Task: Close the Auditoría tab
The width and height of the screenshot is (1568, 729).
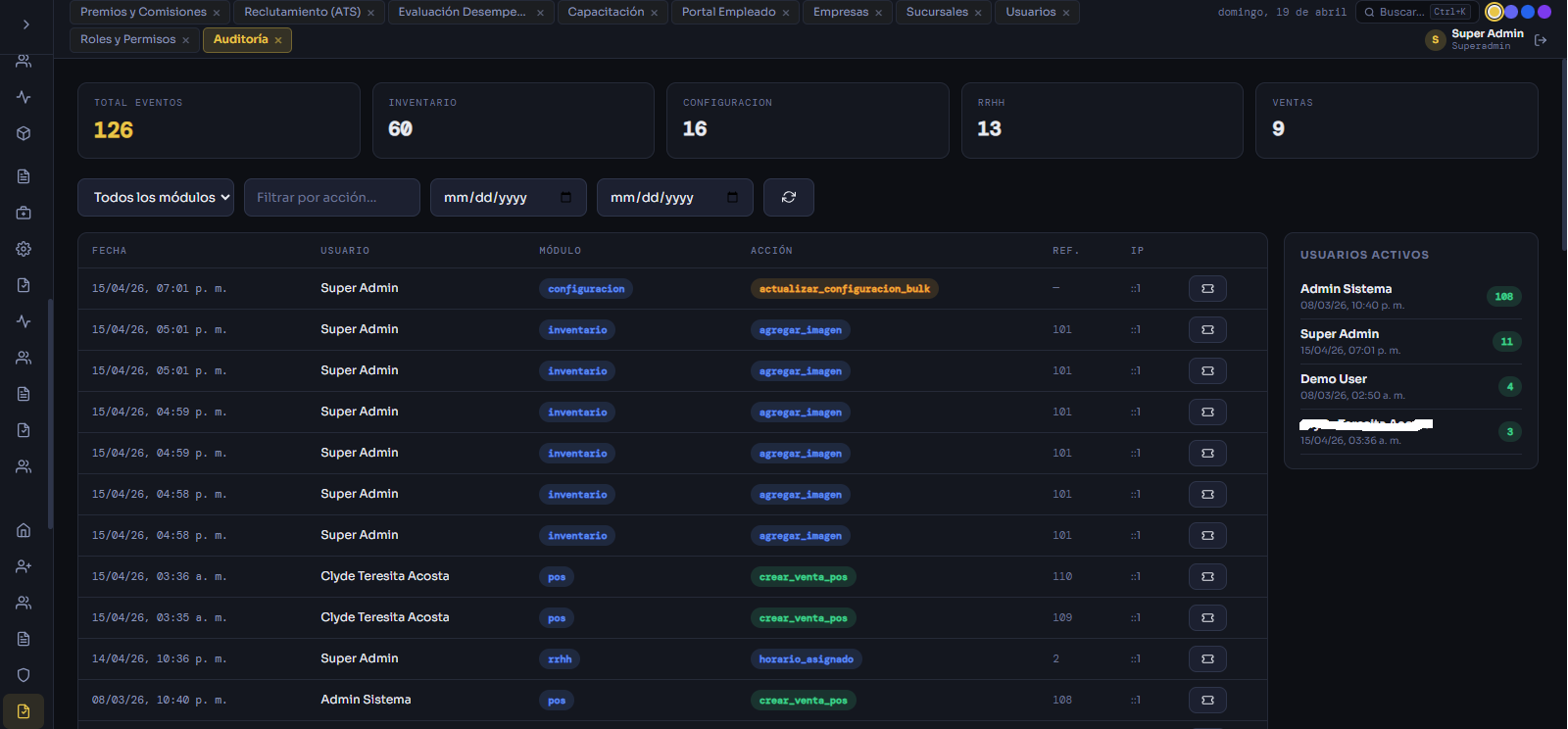Action: point(278,40)
